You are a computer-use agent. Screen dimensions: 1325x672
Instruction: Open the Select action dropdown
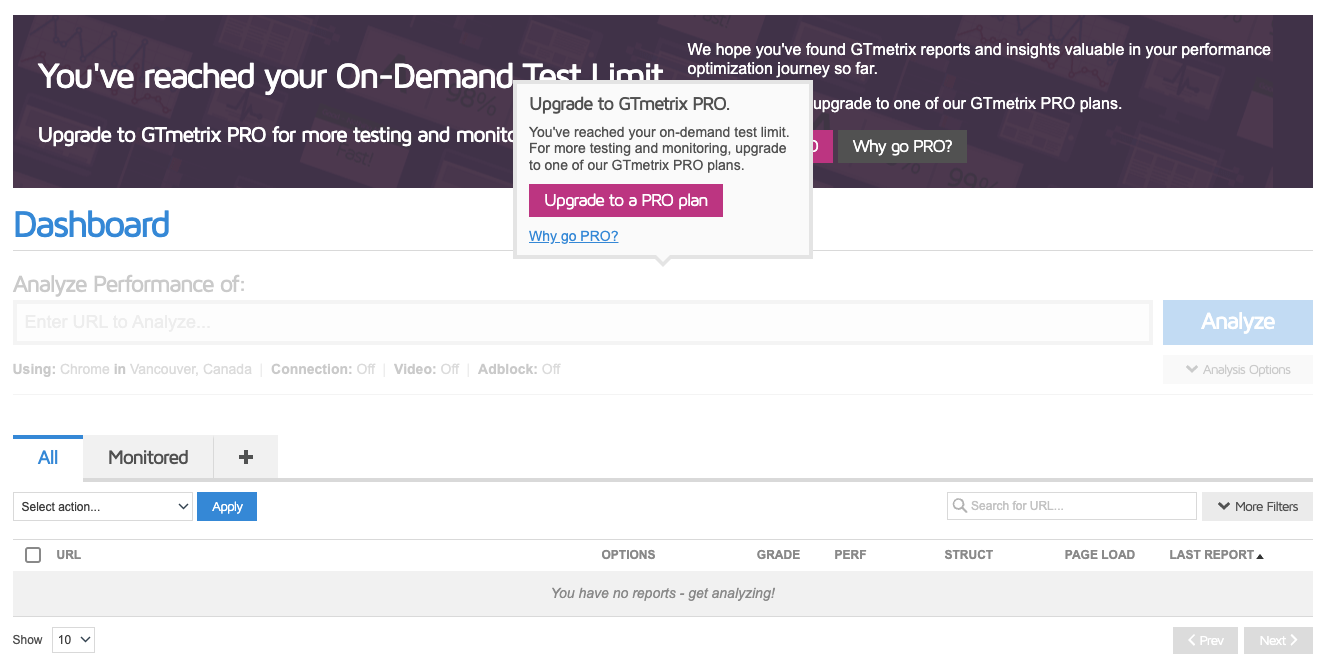[x=102, y=507]
